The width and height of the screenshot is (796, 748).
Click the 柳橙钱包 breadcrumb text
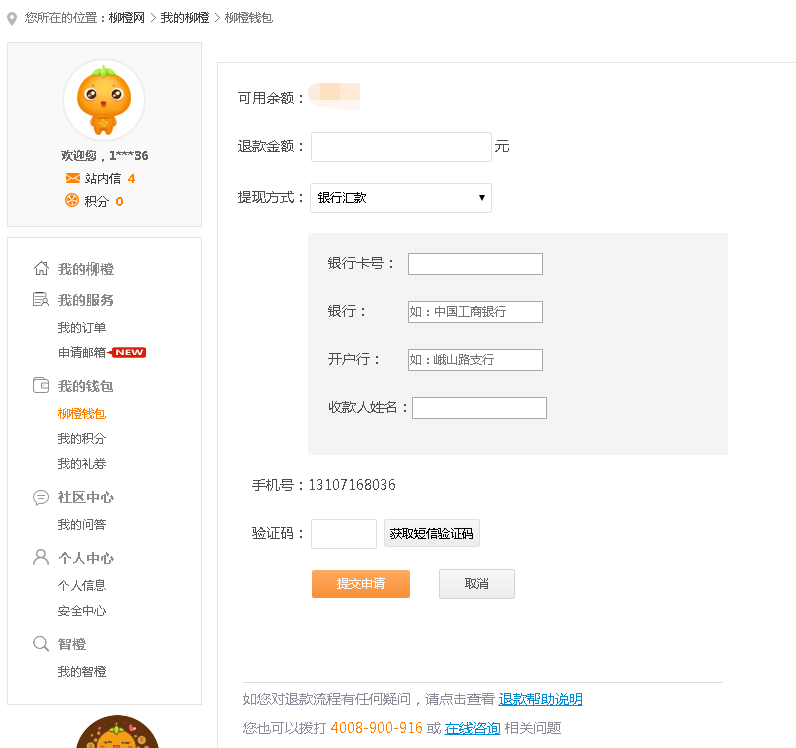point(249,18)
